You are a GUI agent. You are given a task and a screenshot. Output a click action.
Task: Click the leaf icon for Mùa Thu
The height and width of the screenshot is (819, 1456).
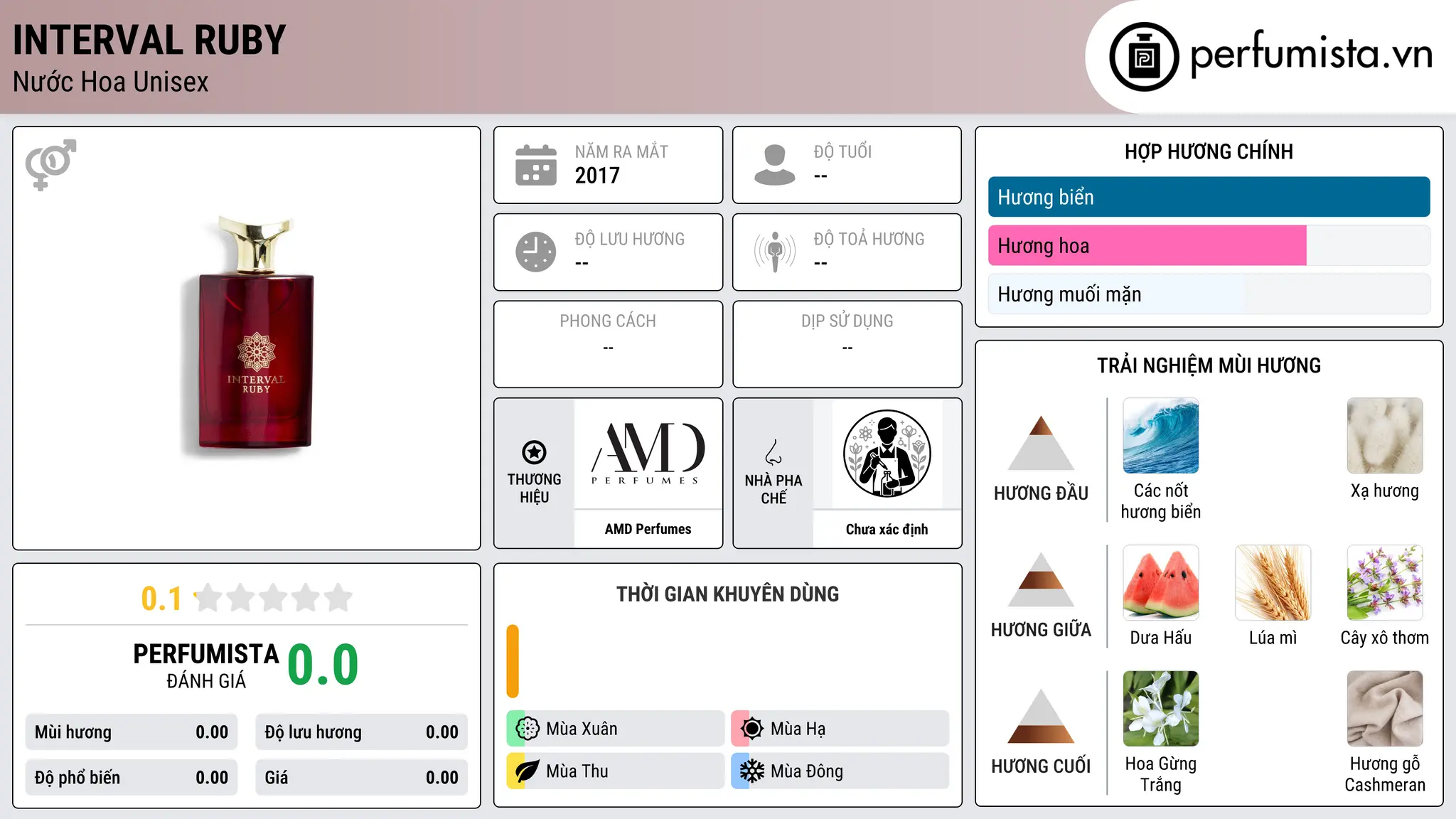(x=528, y=771)
